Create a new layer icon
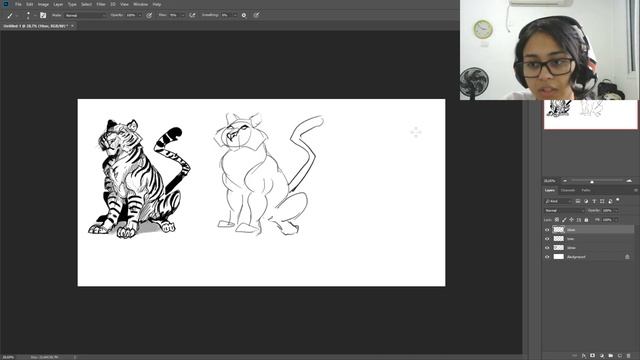This screenshot has height=360, width=640. [620, 356]
